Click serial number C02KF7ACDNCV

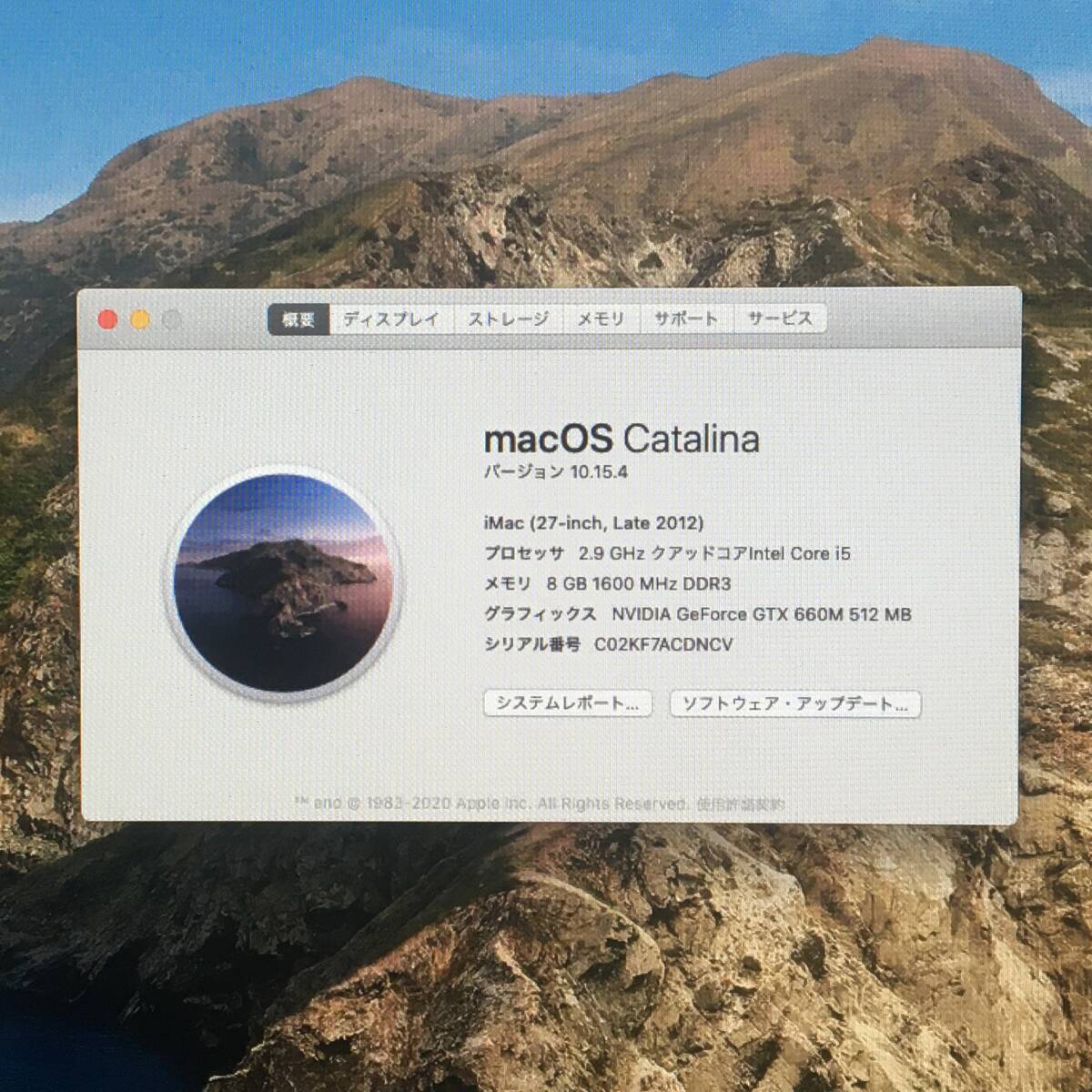click(663, 645)
